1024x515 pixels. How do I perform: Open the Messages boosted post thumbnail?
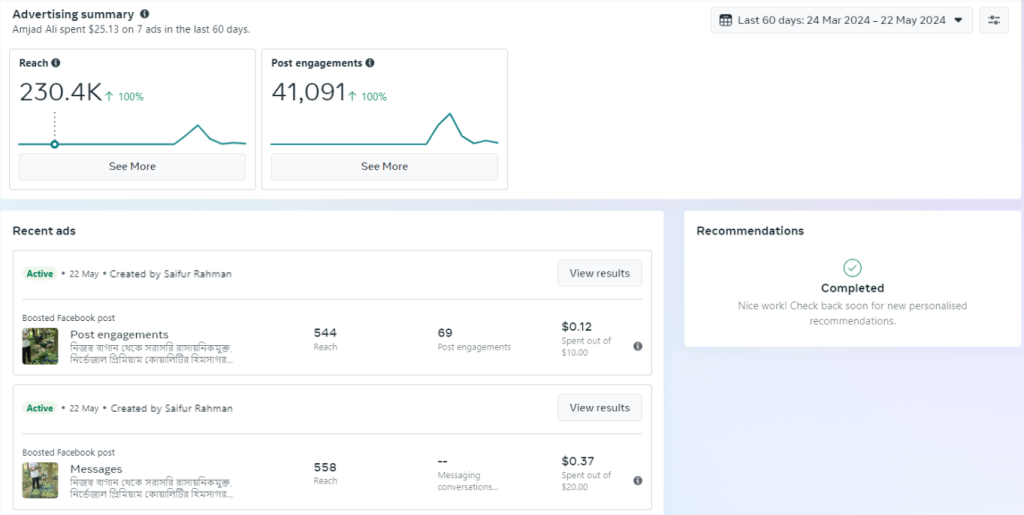(x=40, y=481)
